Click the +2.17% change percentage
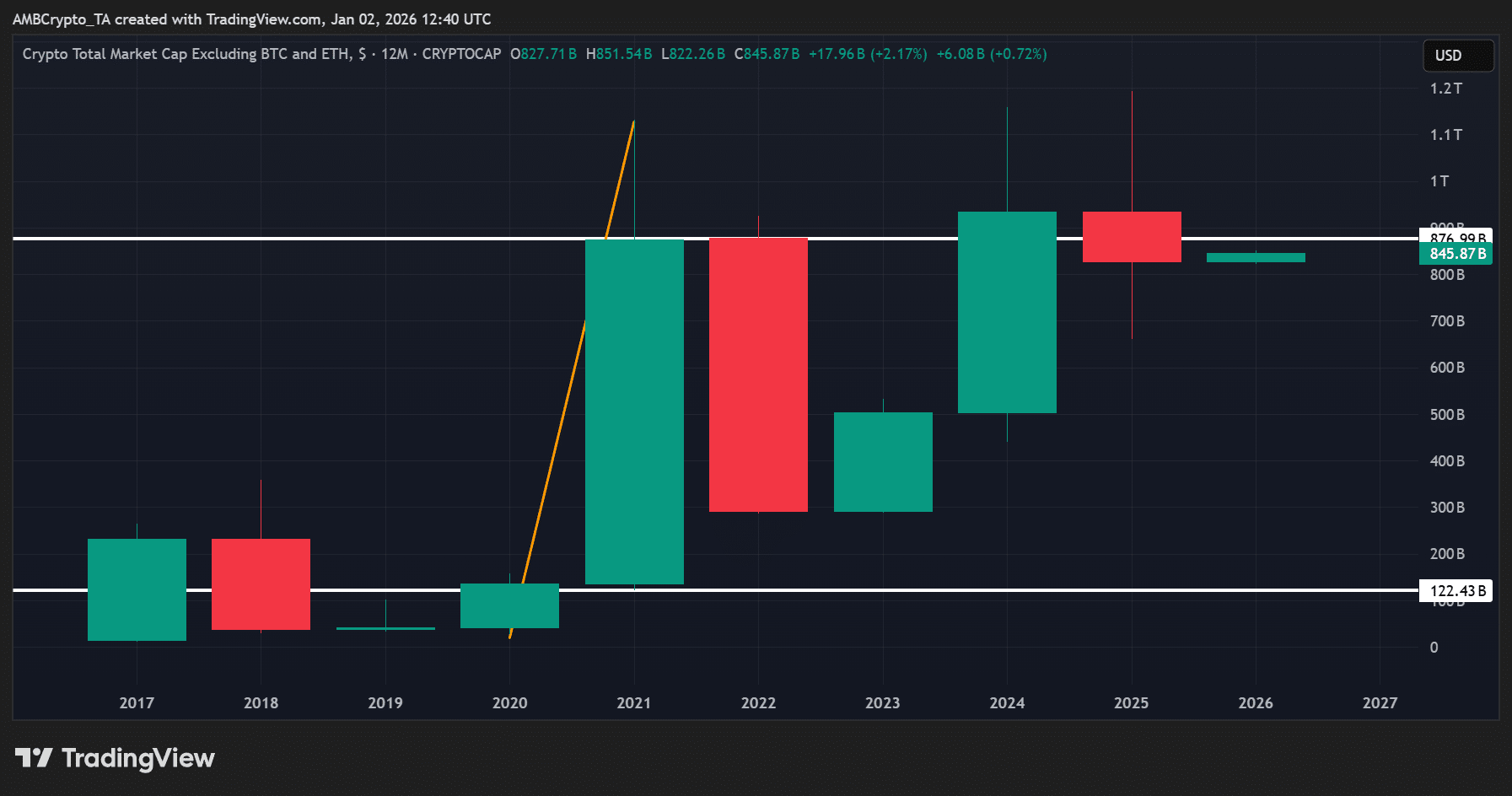The image size is (1512, 796). 897,53
